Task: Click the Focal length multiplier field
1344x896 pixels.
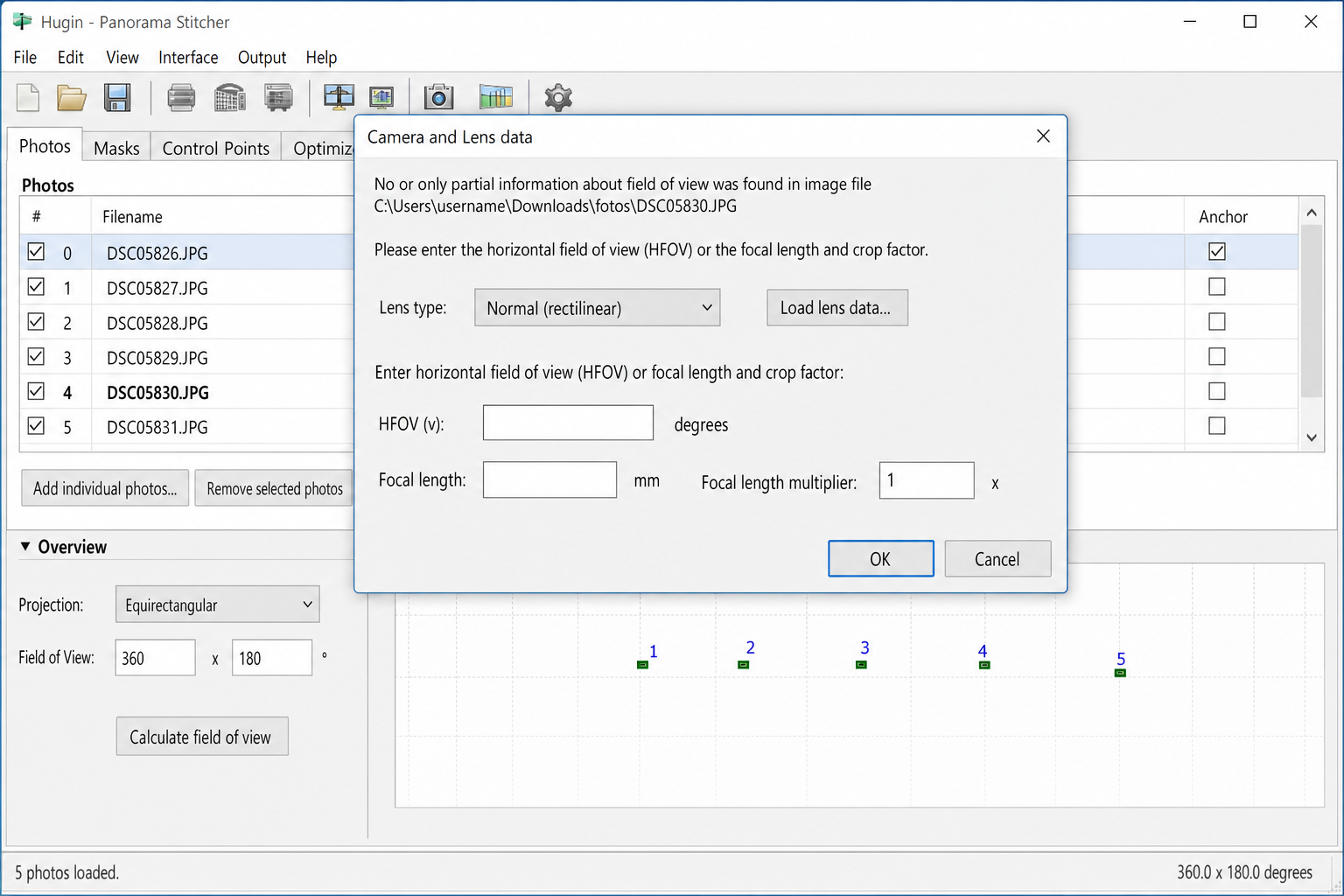Action: [x=927, y=480]
